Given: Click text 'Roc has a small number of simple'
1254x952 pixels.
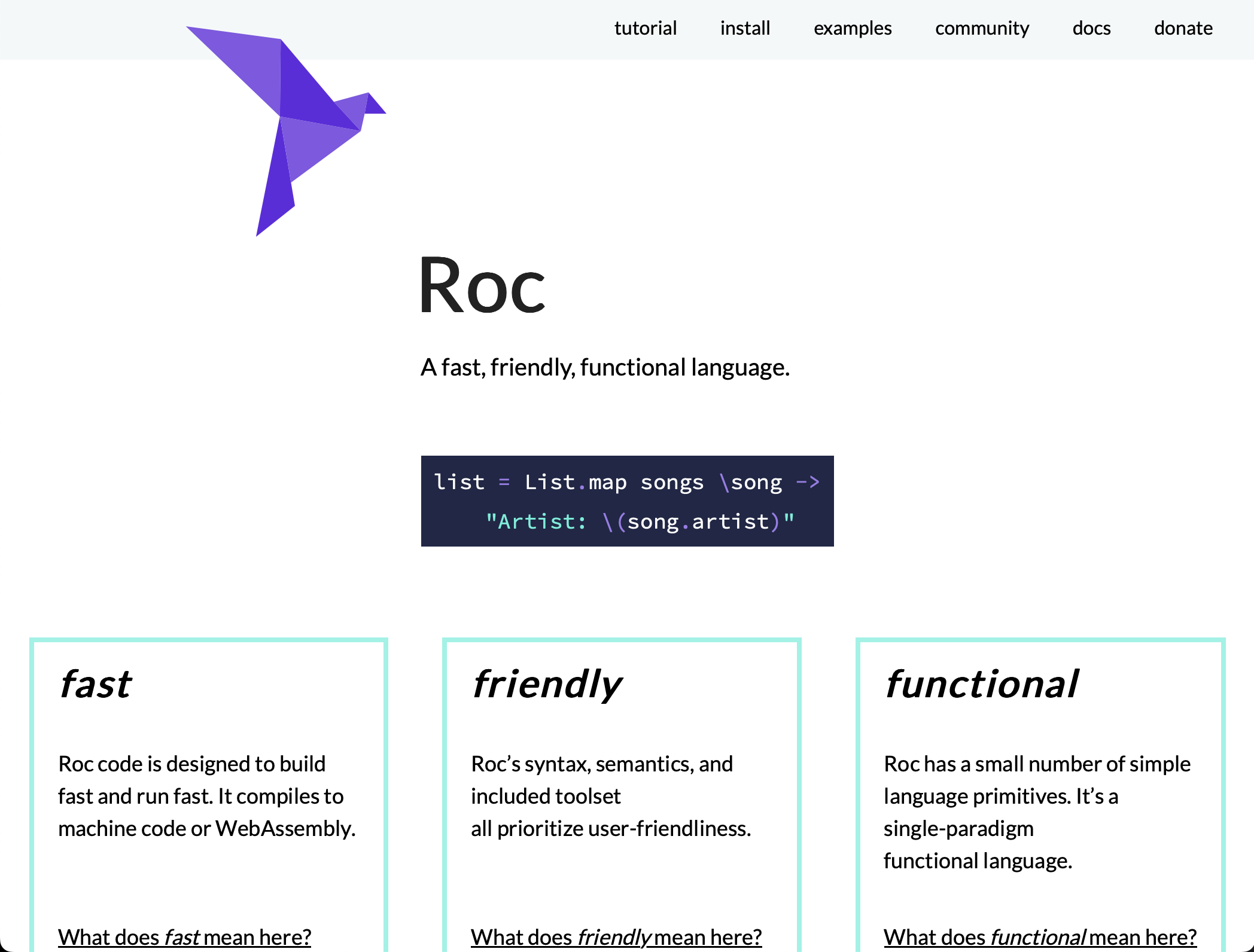Looking at the screenshot, I should (1037, 764).
